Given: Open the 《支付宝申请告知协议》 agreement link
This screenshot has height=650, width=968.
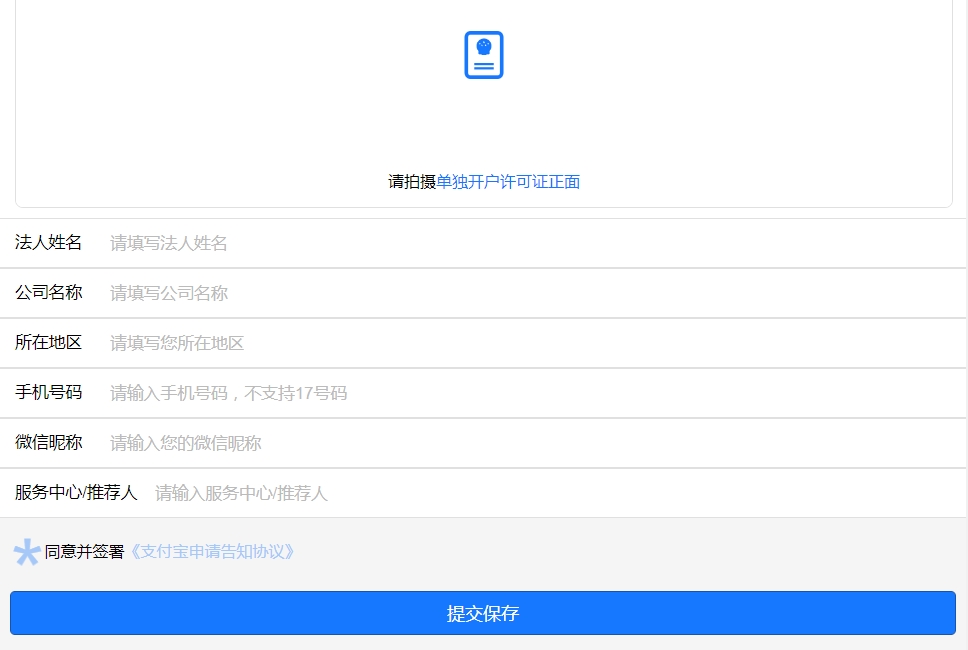Looking at the screenshot, I should (x=212, y=552).
